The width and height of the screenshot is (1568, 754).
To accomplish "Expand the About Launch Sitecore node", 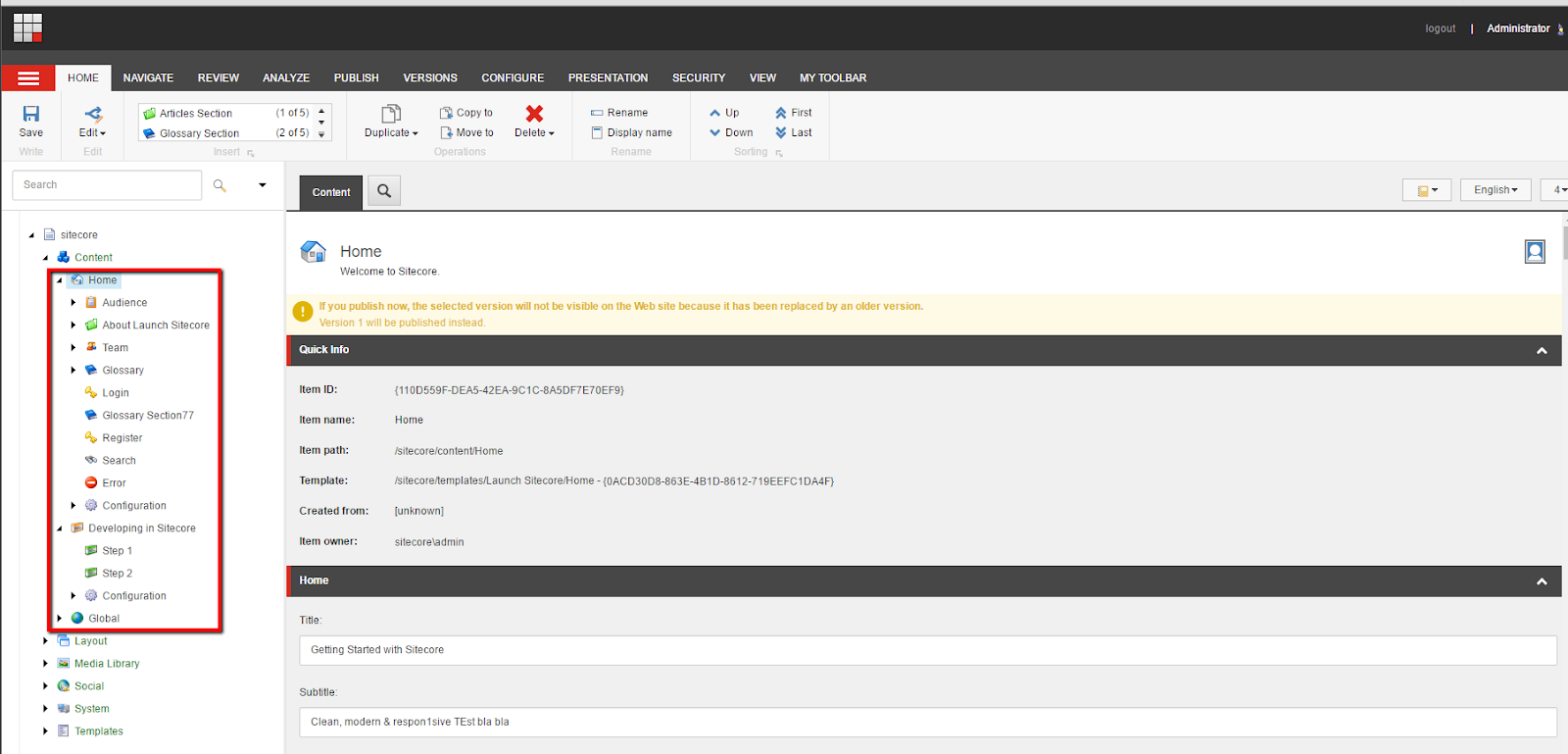I will (73, 325).
